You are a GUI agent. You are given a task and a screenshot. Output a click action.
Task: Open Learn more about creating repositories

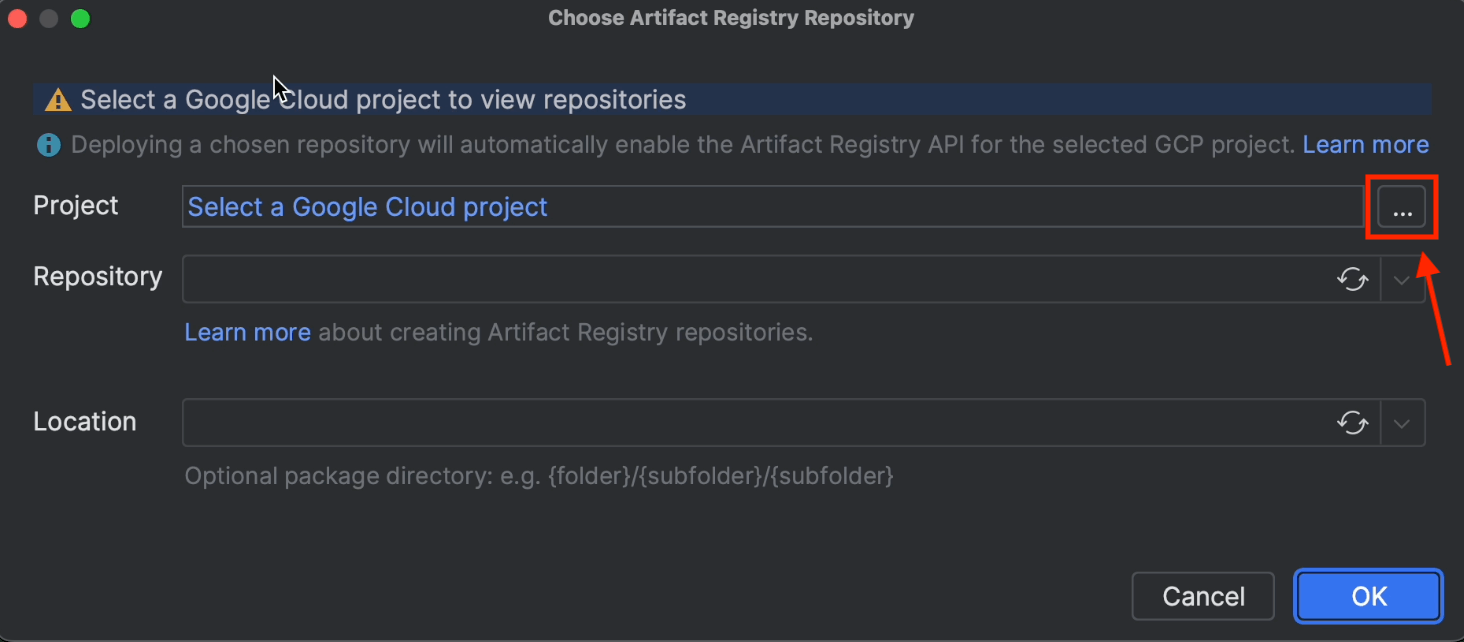[x=247, y=332]
